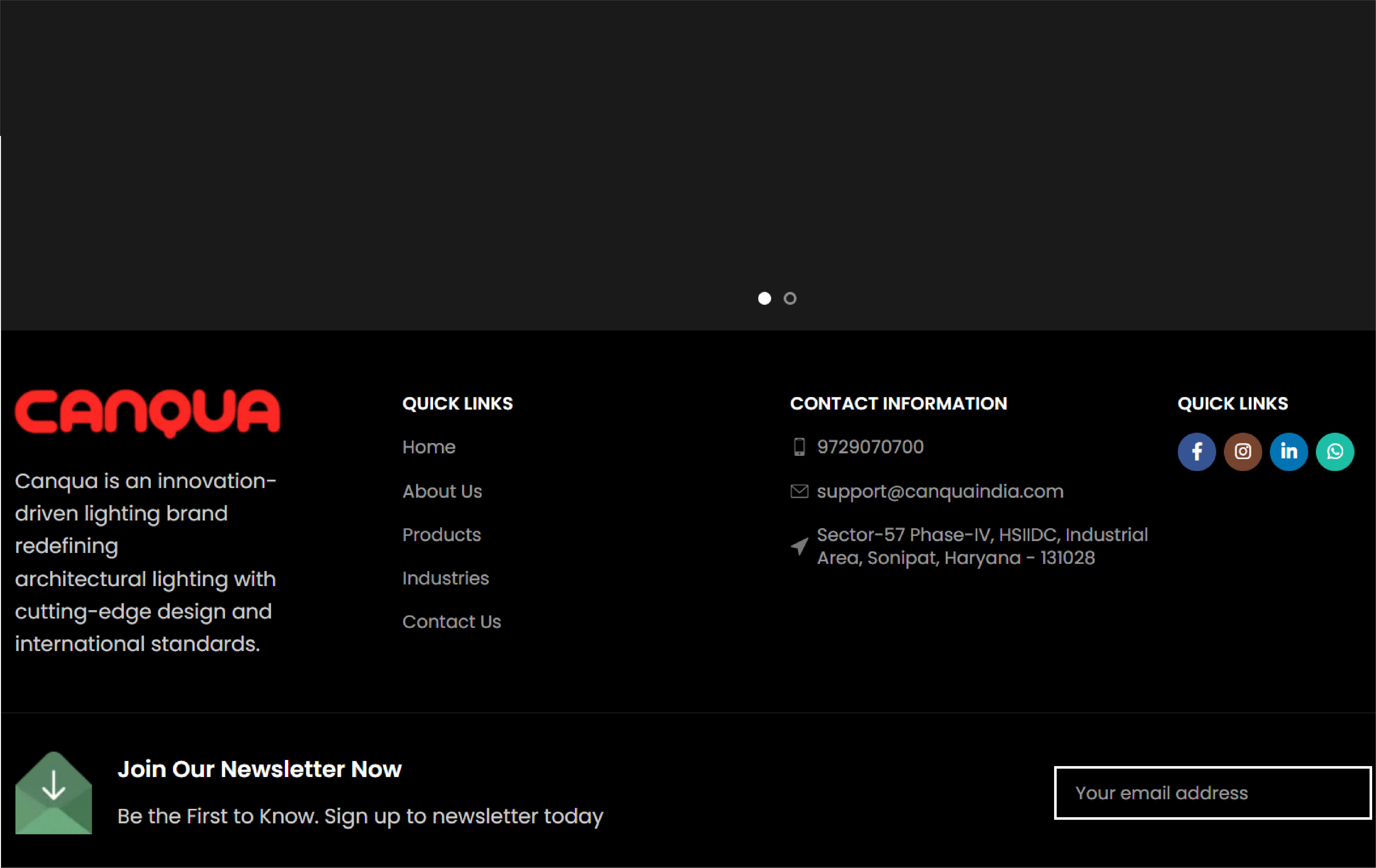Focus the Your email address field
The height and width of the screenshot is (868, 1376).
(x=1211, y=792)
